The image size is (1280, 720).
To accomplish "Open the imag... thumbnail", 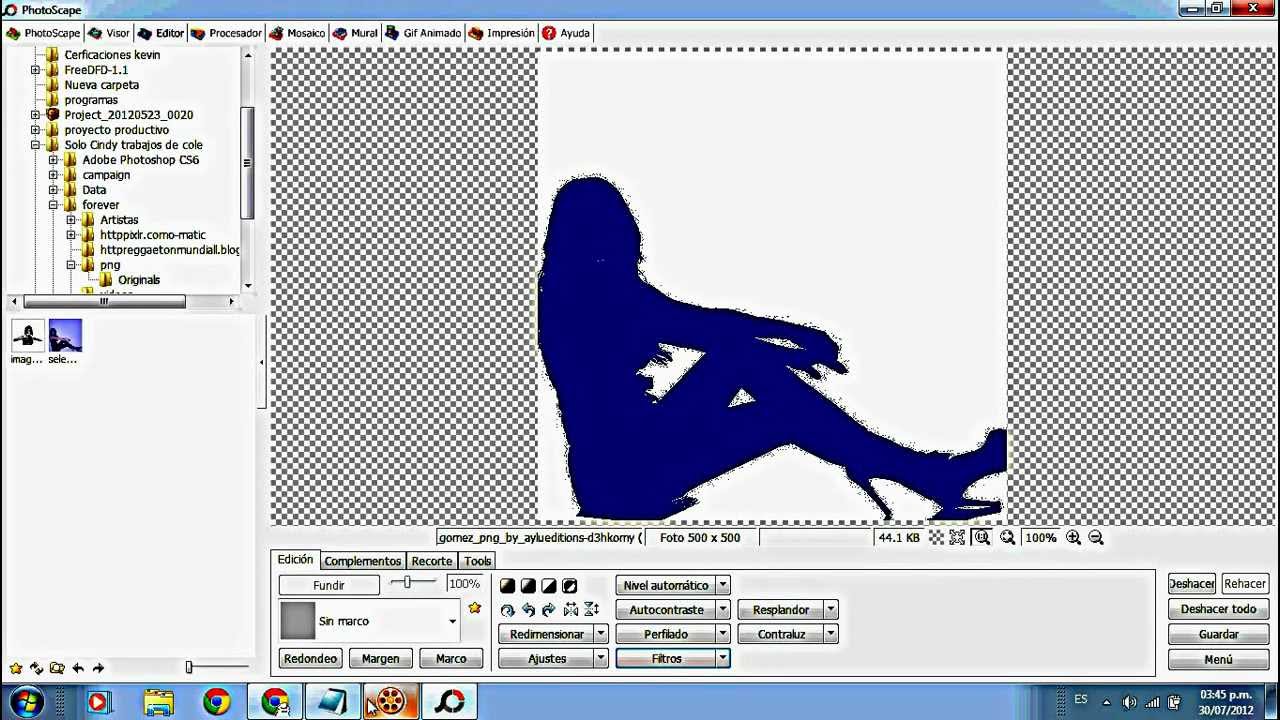I will point(27,342).
